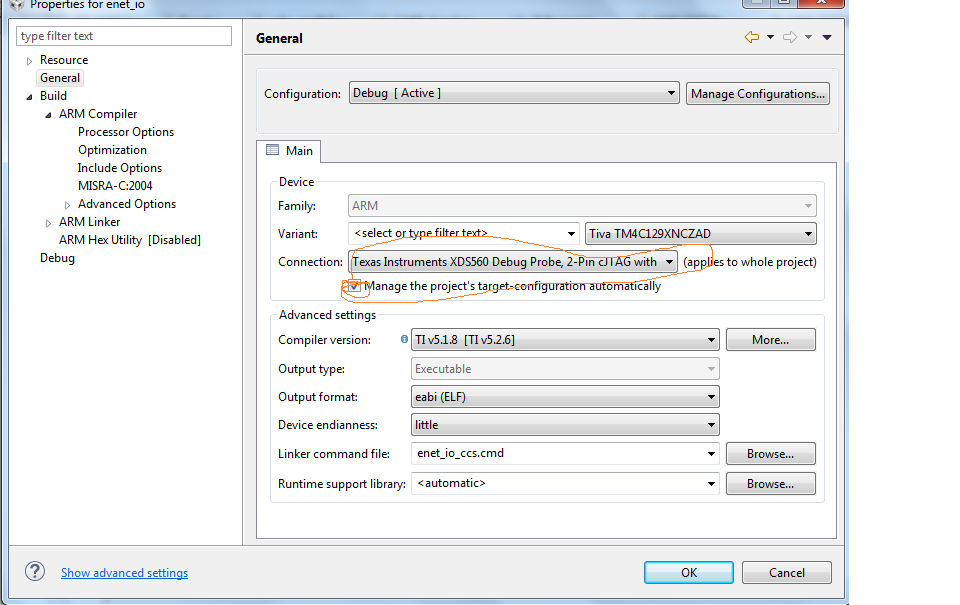
Task: Expand the ARM Linker tree node
Action: (x=48, y=223)
